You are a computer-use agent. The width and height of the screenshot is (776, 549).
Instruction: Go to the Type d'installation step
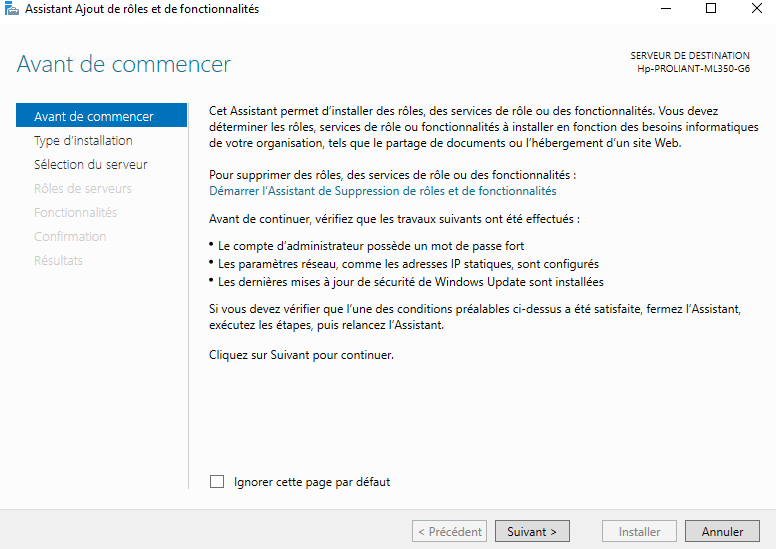point(83,141)
